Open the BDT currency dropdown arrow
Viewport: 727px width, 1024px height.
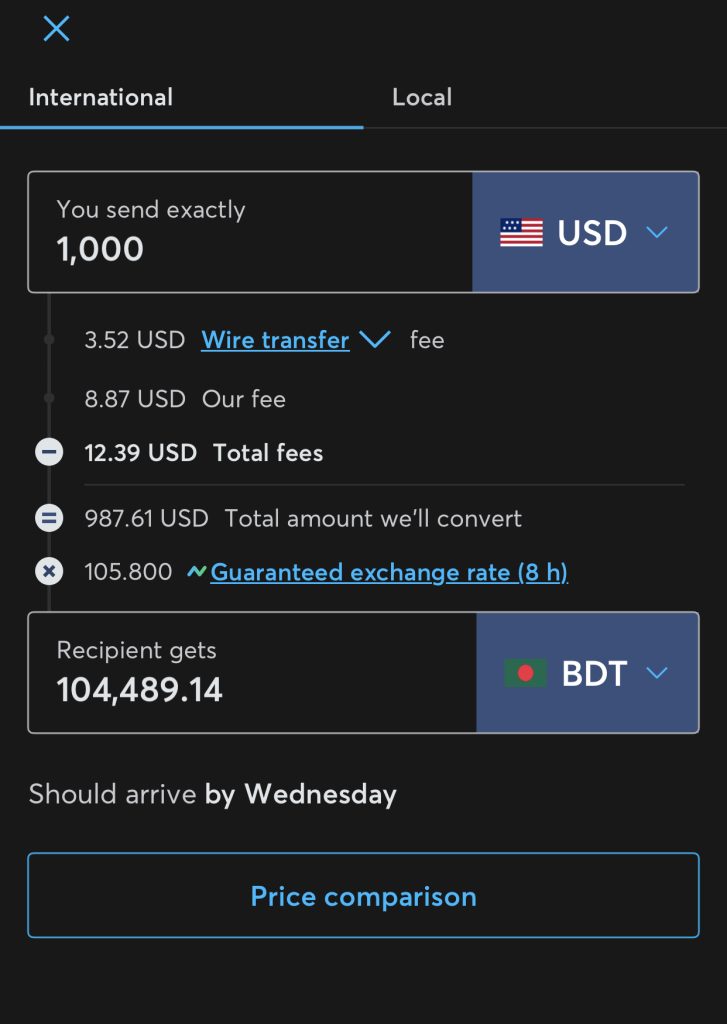click(656, 673)
